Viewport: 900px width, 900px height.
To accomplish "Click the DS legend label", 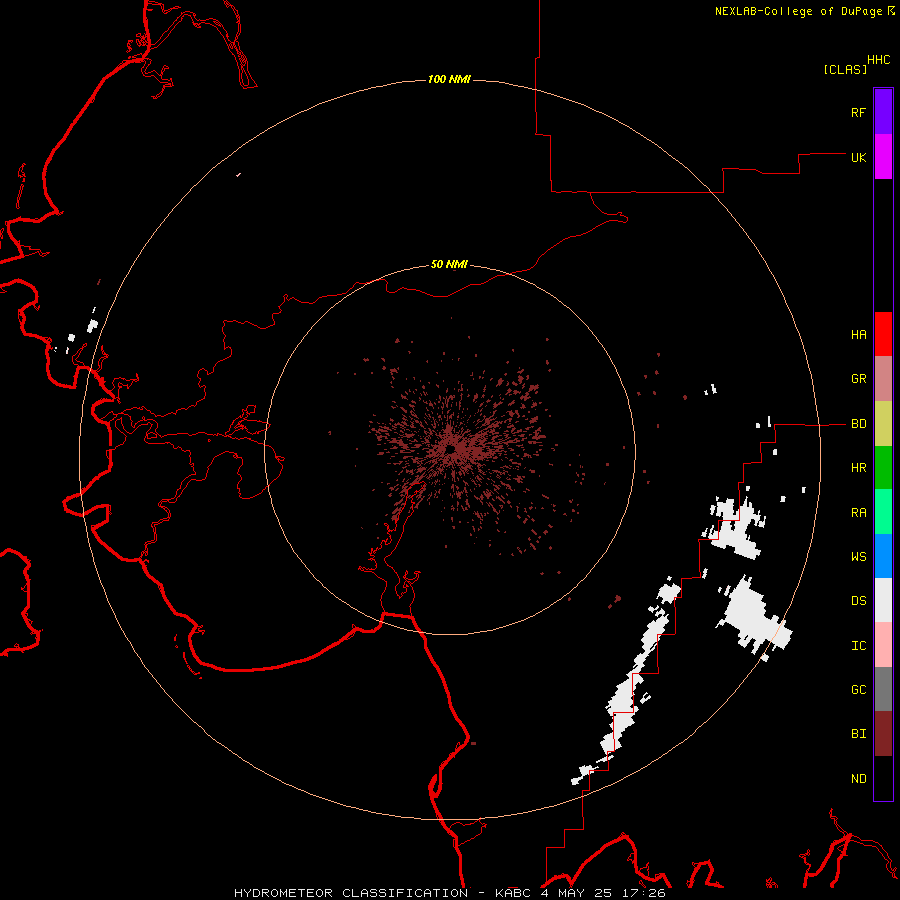I will pyautogui.click(x=858, y=601).
